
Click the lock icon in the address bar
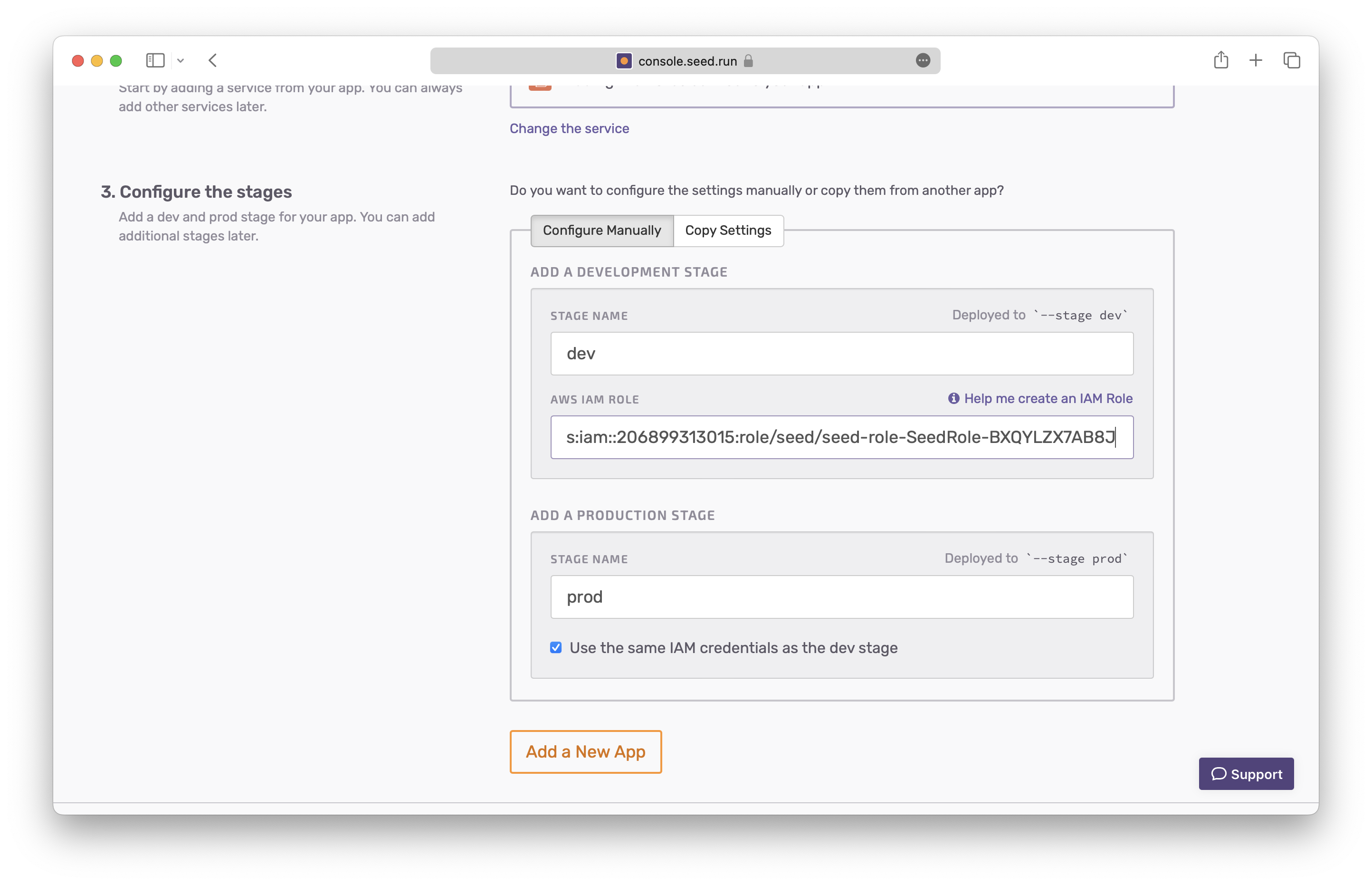click(x=748, y=61)
